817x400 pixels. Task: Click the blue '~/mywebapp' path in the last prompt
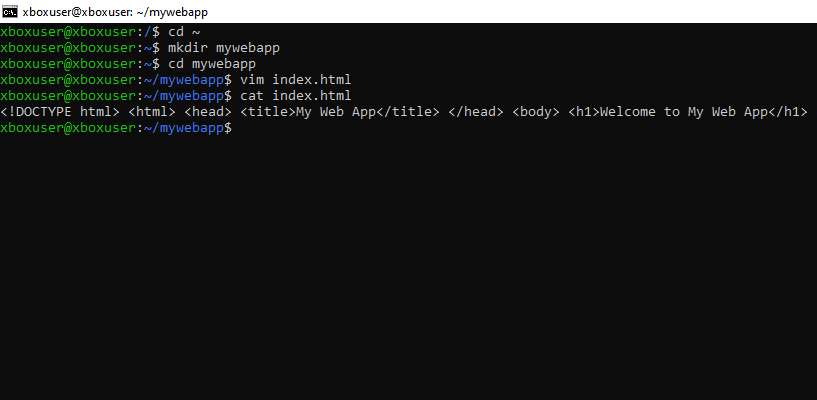pos(184,128)
